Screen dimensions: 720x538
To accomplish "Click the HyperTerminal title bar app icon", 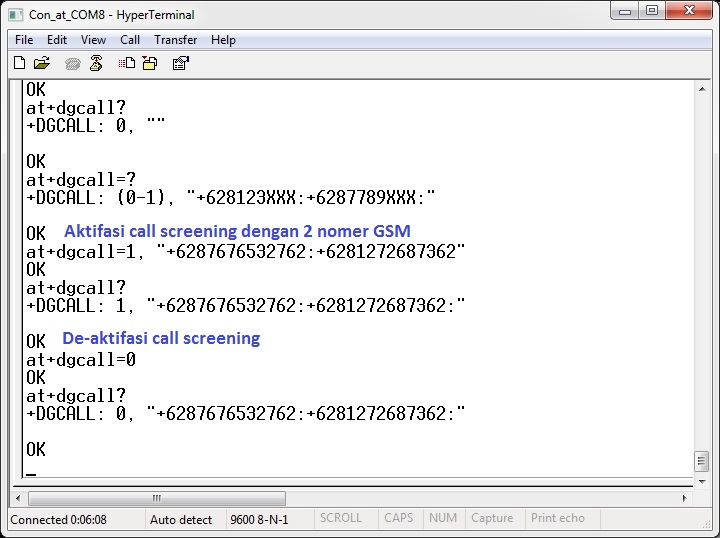I will 16,15.
